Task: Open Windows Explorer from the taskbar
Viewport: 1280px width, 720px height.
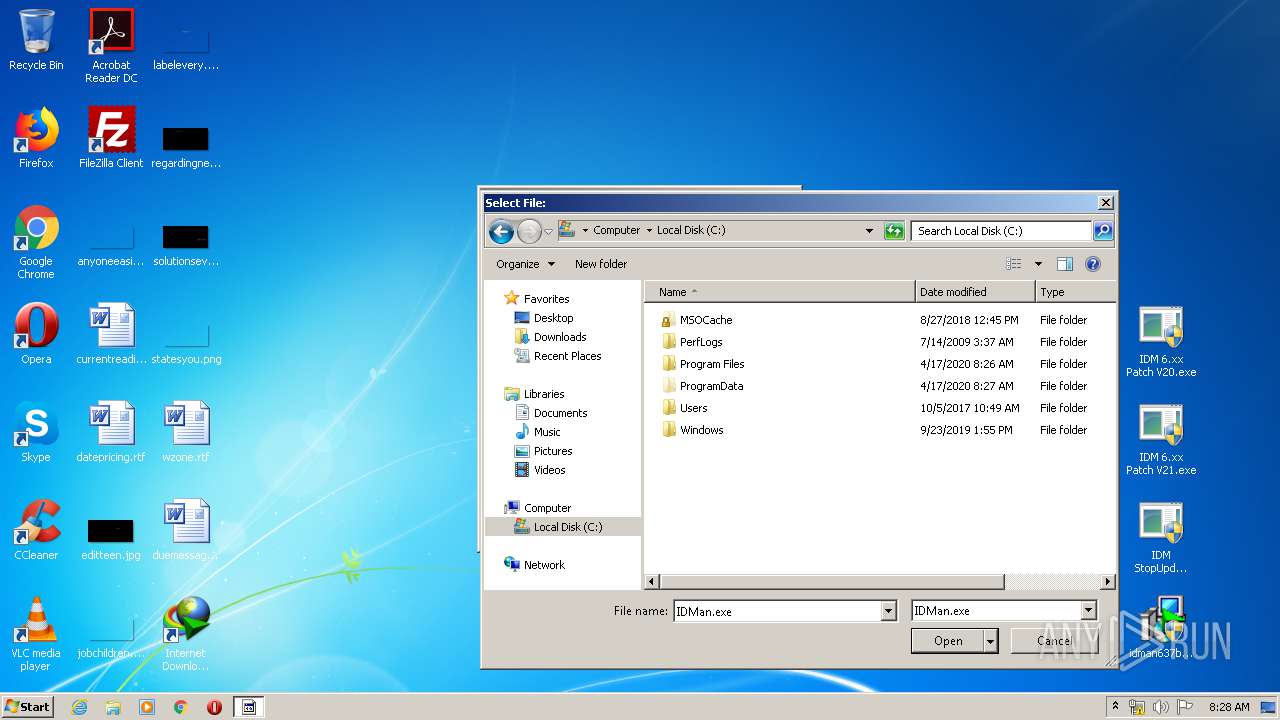Action: click(113, 707)
